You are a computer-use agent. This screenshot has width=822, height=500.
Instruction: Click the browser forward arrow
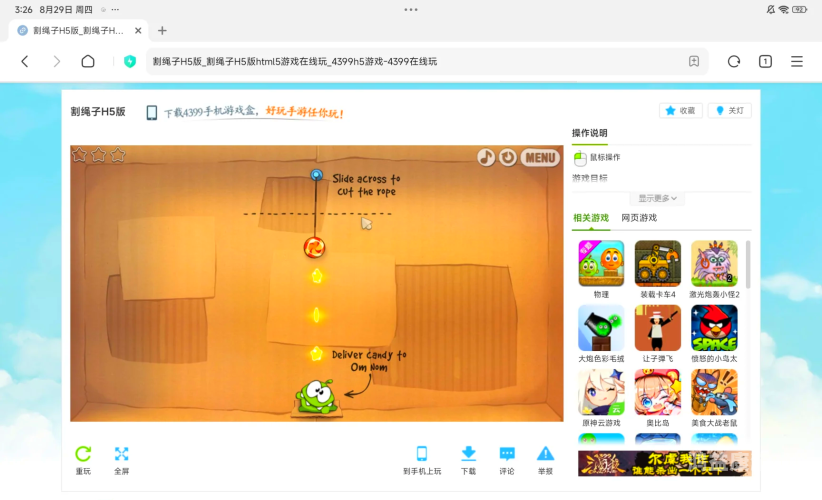(57, 61)
